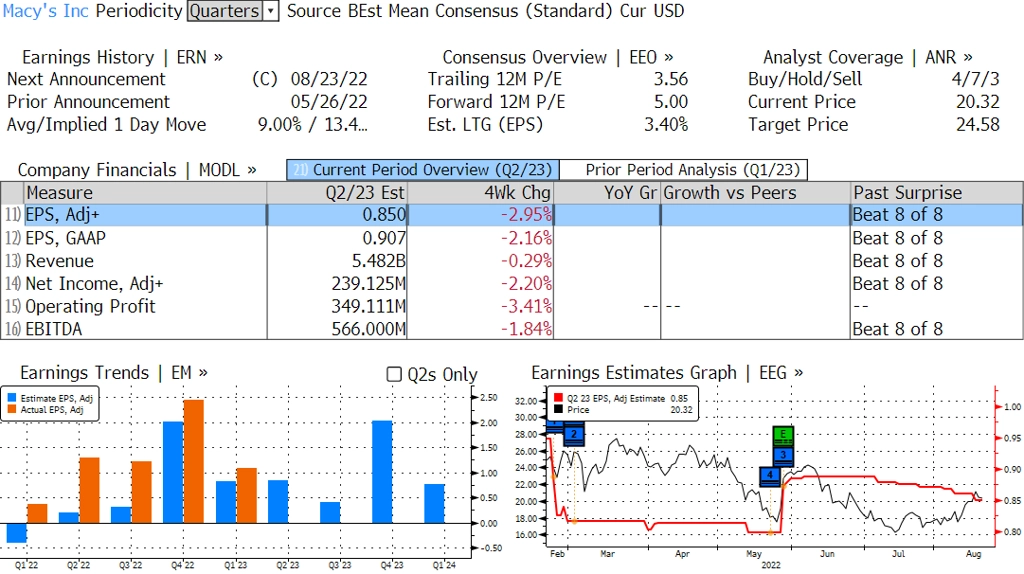Click EBITDA Past Surprise Beat 8 of 8

coord(898,328)
